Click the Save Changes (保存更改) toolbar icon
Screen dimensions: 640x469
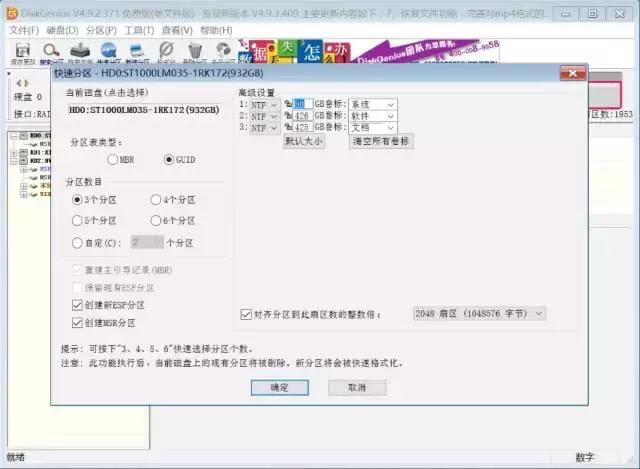coord(22,52)
